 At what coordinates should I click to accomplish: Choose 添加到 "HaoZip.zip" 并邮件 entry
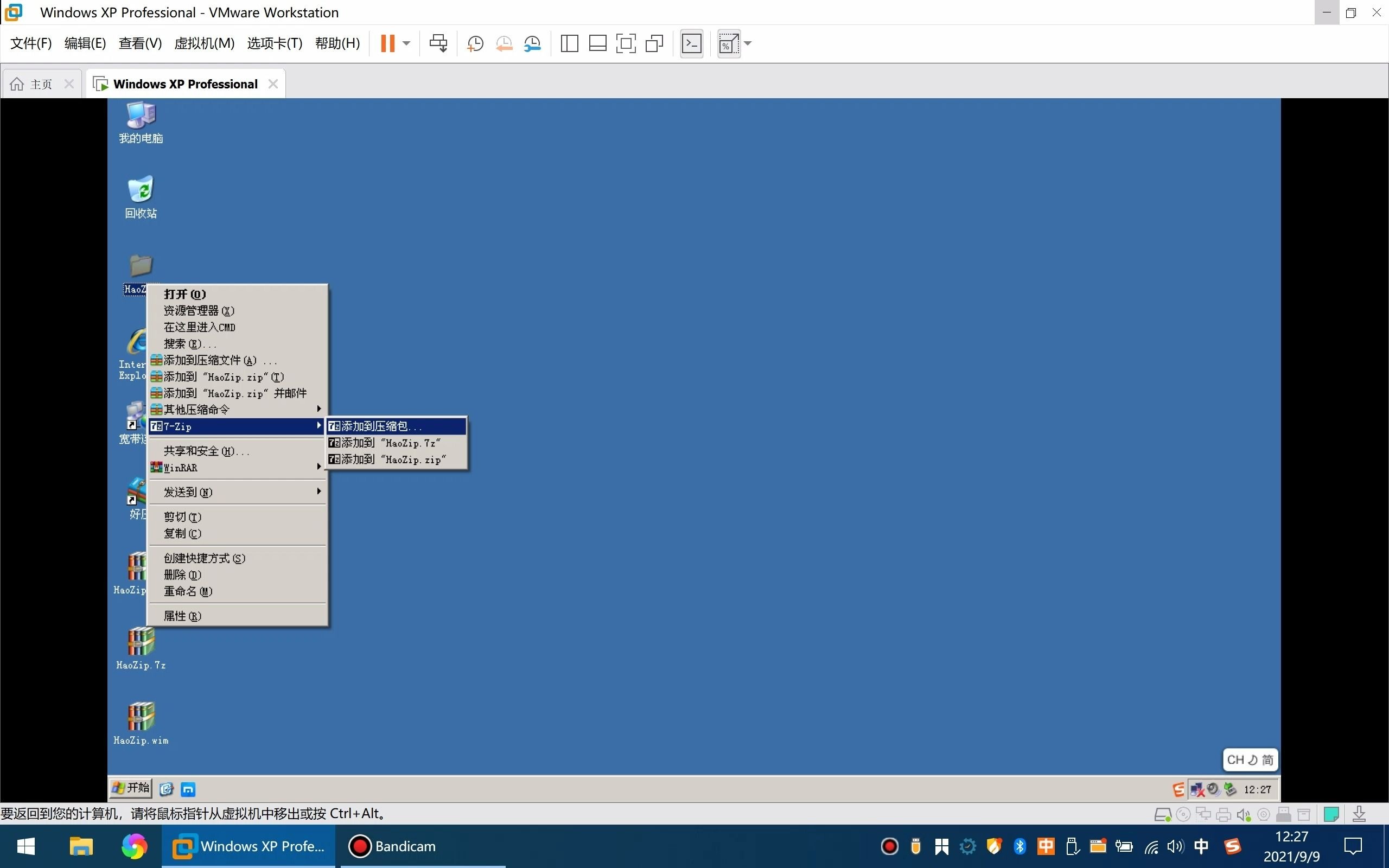[238, 393]
